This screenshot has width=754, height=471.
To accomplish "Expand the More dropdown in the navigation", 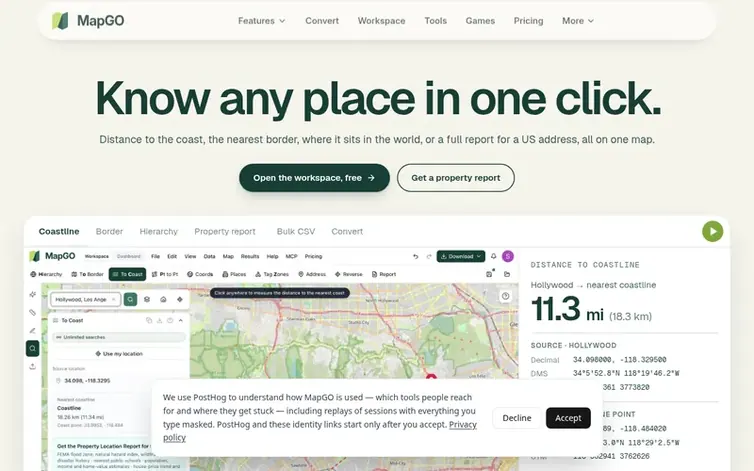I will [x=578, y=21].
